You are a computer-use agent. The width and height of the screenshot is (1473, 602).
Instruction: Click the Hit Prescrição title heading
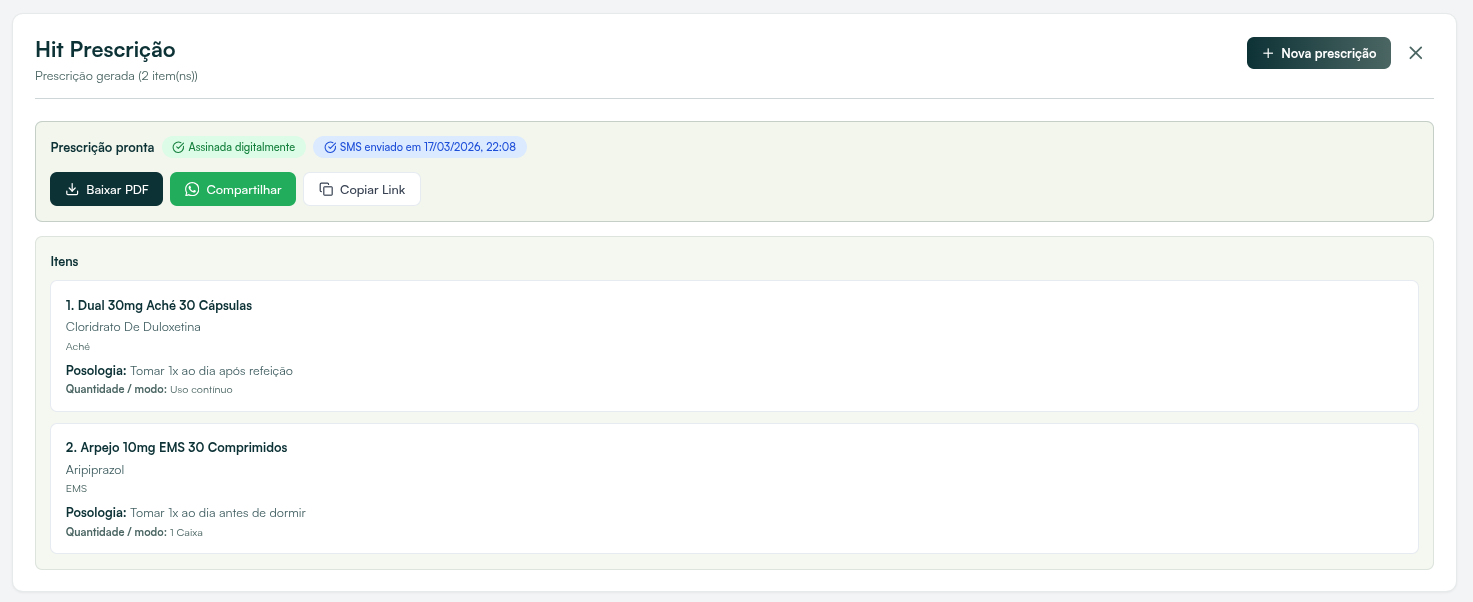pyautogui.click(x=105, y=50)
